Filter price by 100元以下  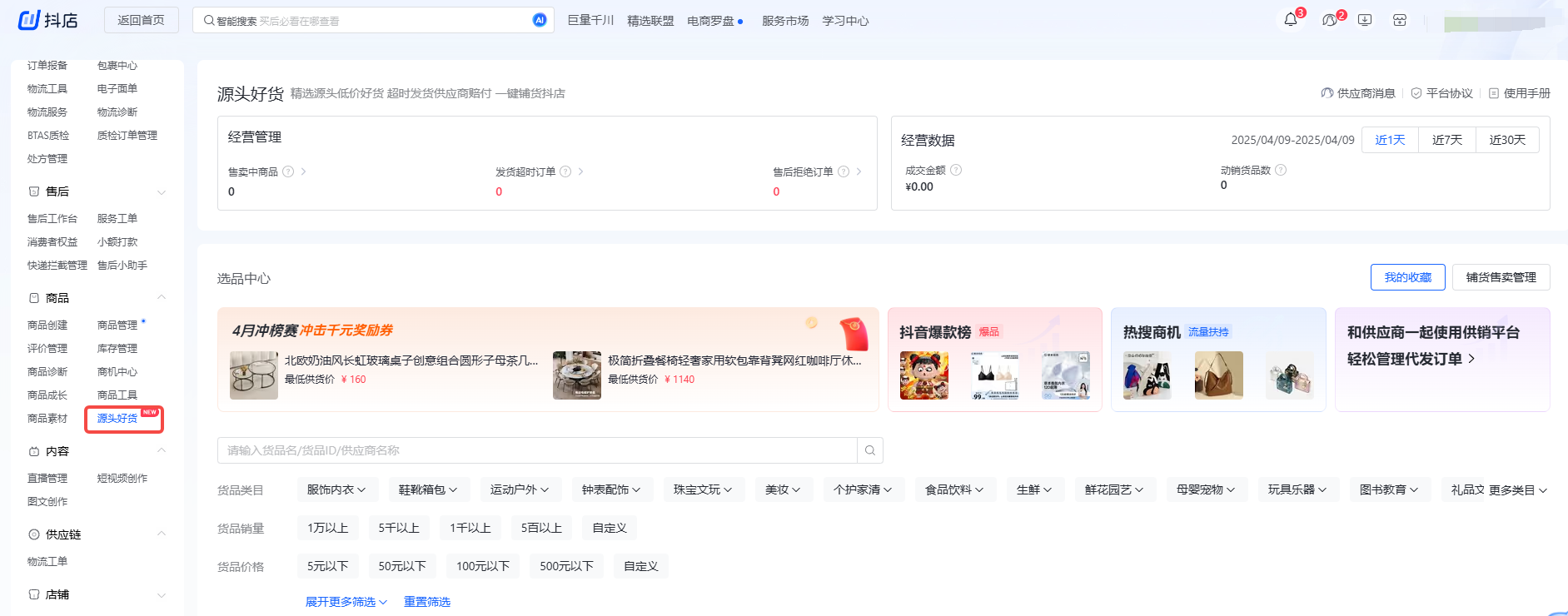pyautogui.click(x=483, y=566)
